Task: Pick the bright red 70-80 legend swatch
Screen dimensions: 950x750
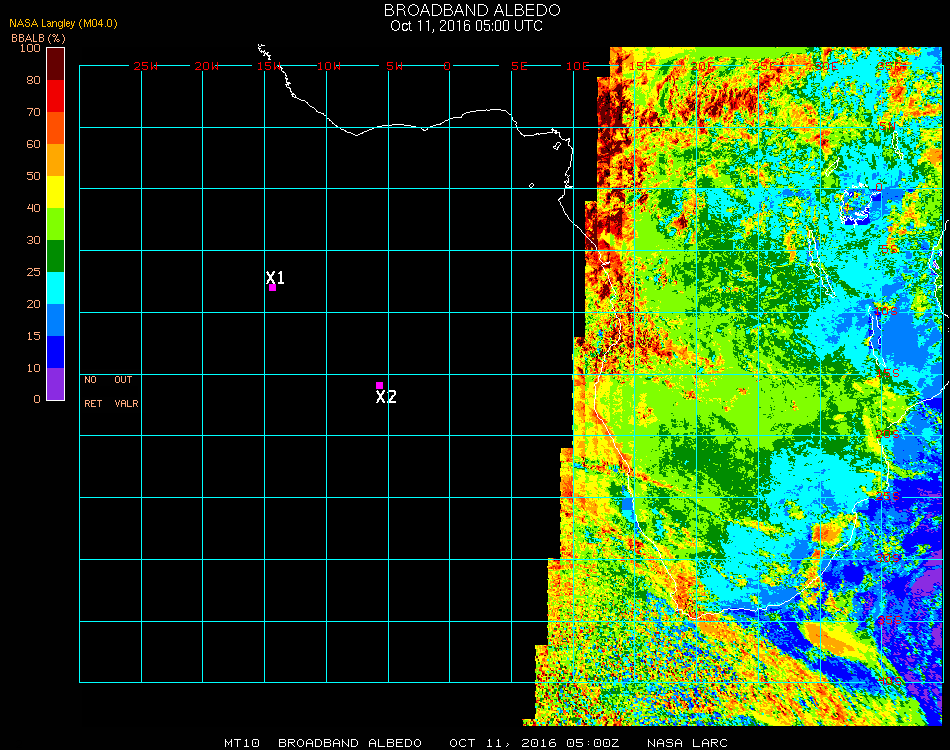Action: point(56,96)
